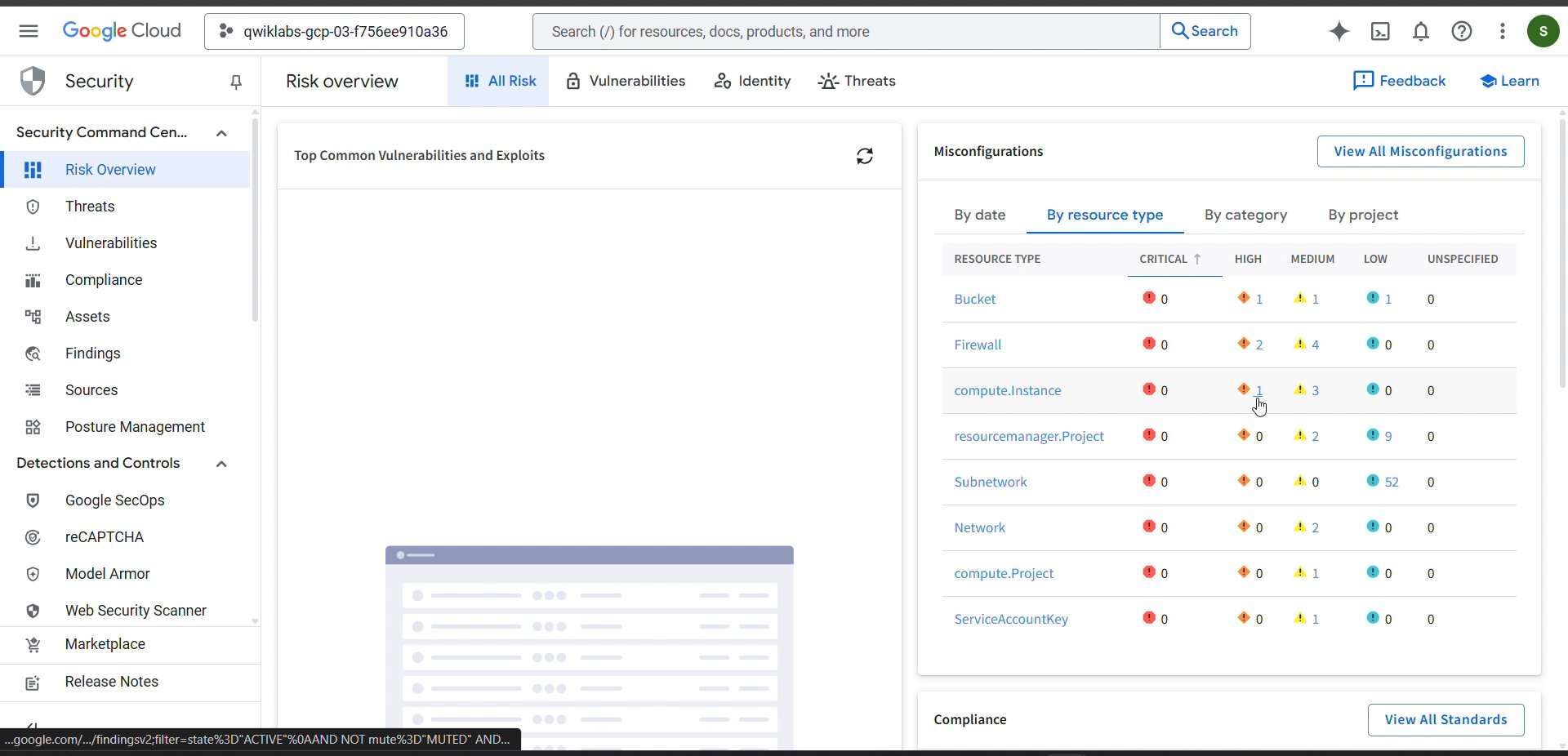
Task: Open Subnetwork low findings count 52
Action: tap(1392, 482)
